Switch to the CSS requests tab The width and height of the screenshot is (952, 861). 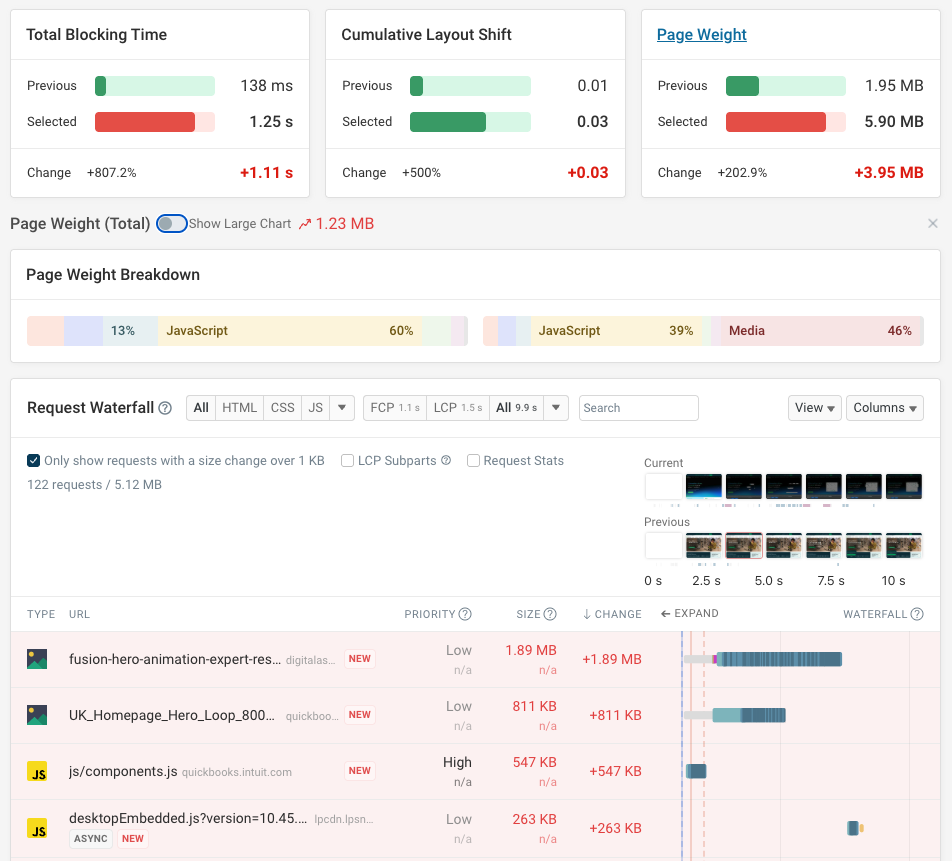[282, 407]
